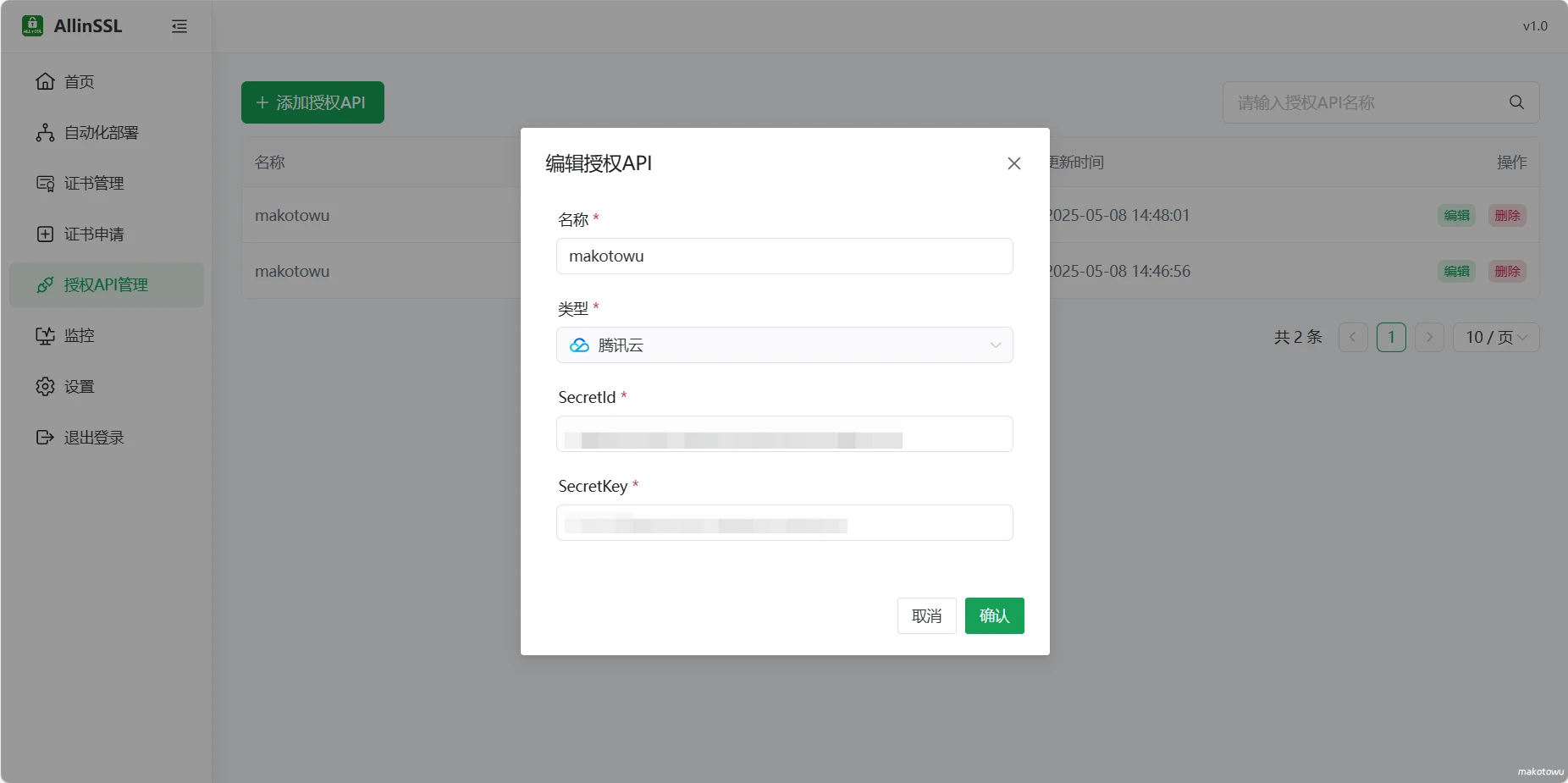Click the 请输入授权API名称 search box
This screenshot has height=783, width=1568.
(1381, 102)
